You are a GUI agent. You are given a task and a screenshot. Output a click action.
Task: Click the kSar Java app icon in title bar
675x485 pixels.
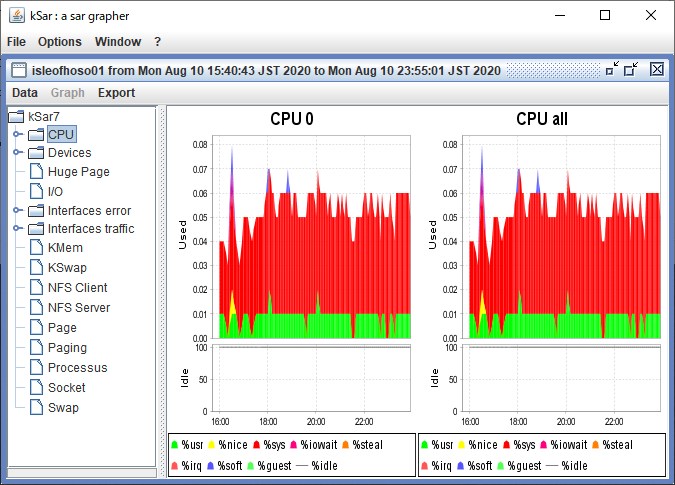click(17, 15)
